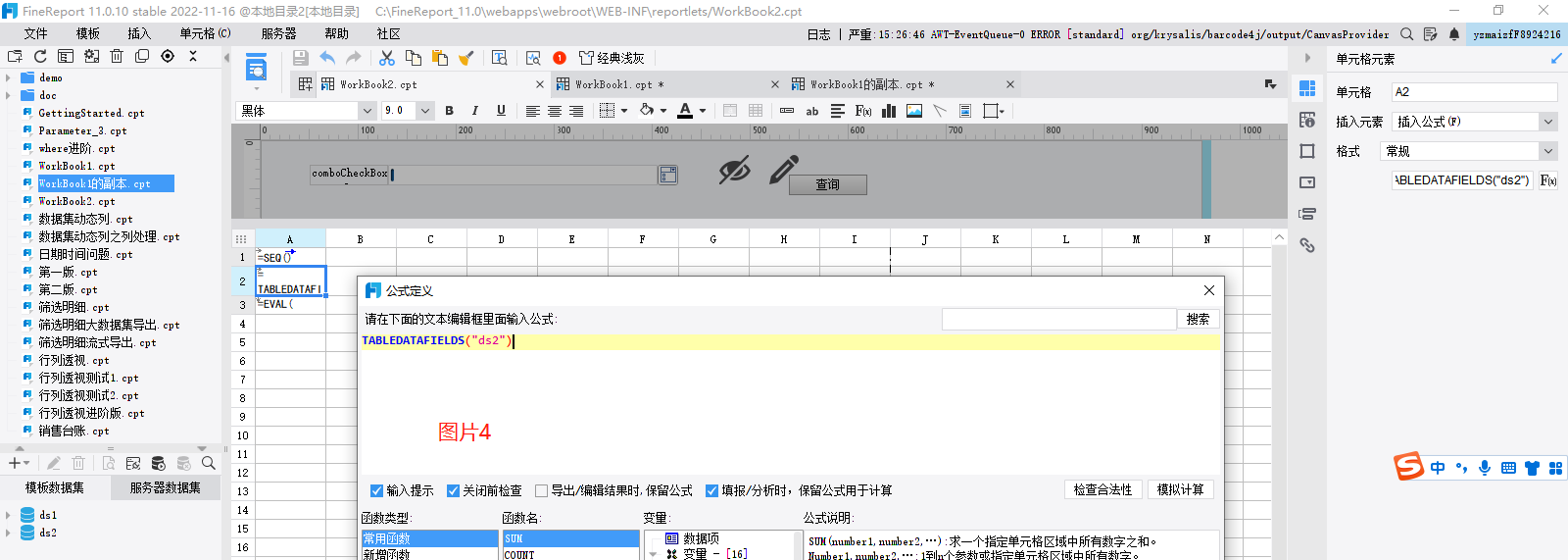The height and width of the screenshot is (560, 1568).
Task: Open the 模板 menu
Action: [88, 33]
